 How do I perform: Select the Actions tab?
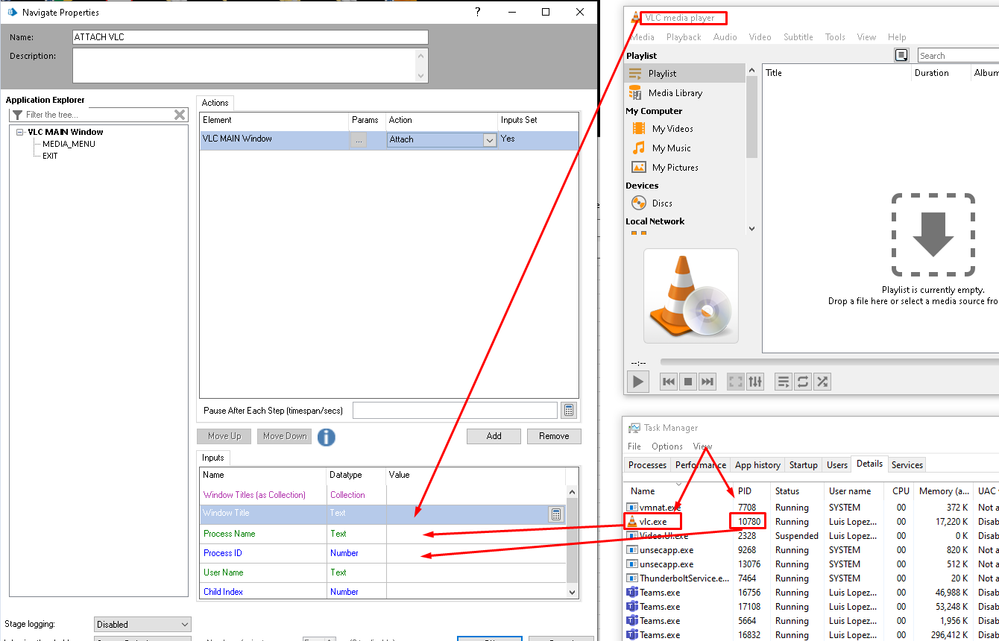215,103
